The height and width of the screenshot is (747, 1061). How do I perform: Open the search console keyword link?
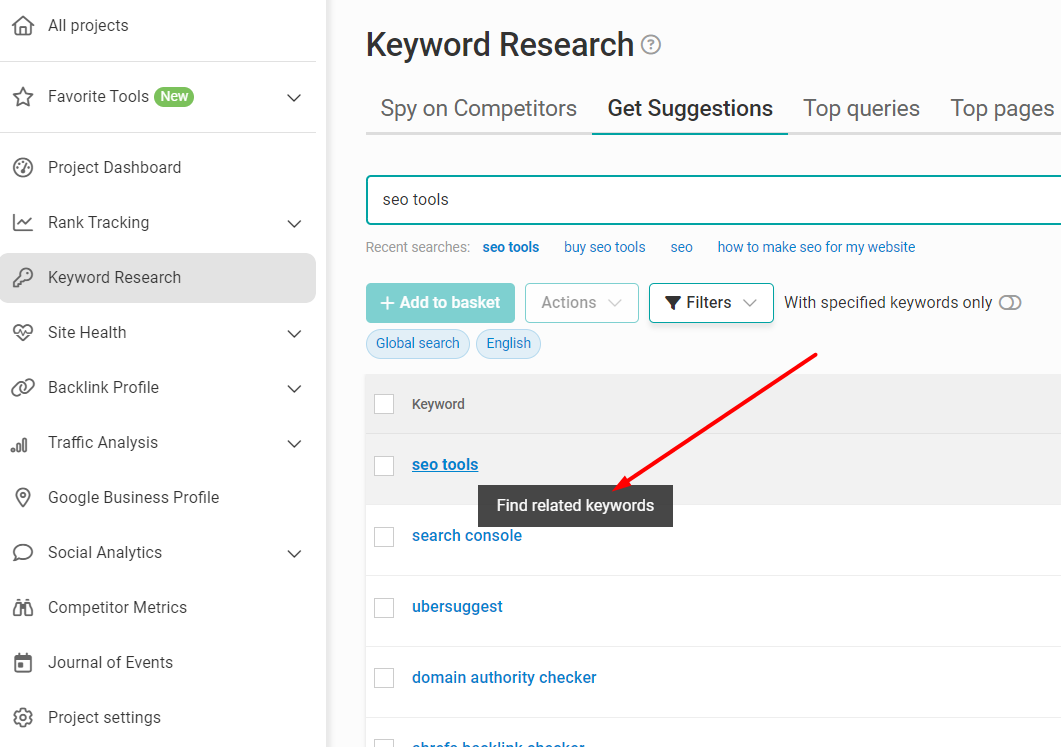click(467, 536)
